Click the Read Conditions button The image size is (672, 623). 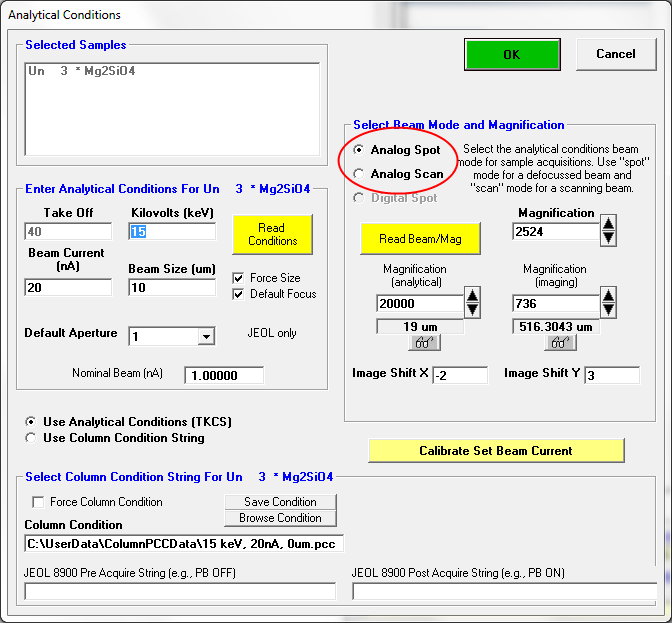pos(272,234)
